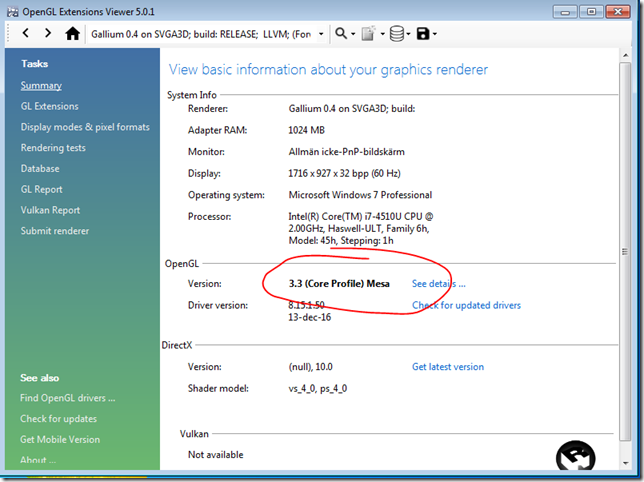Click the 3.3 (Core Profile) Mesa version
The image size is (644, 482).
(339, 284)
